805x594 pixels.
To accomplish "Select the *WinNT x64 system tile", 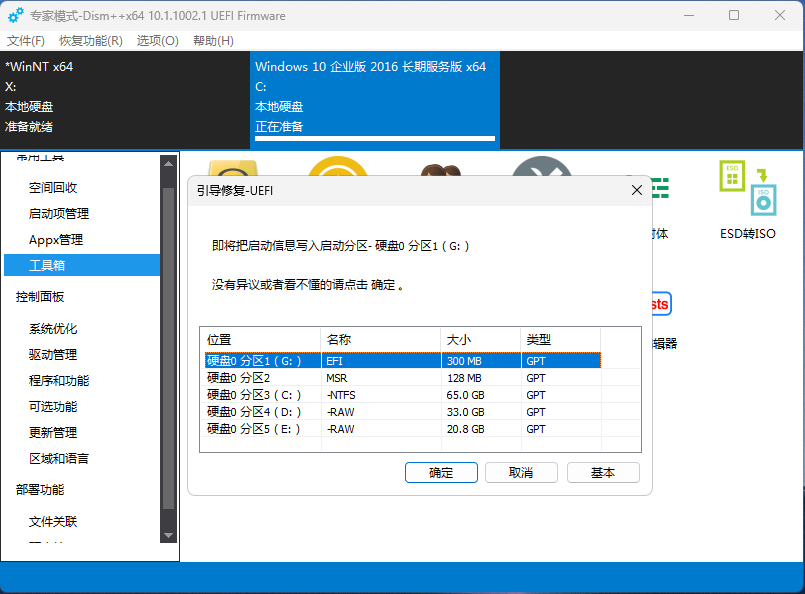I will click(125, 100).
